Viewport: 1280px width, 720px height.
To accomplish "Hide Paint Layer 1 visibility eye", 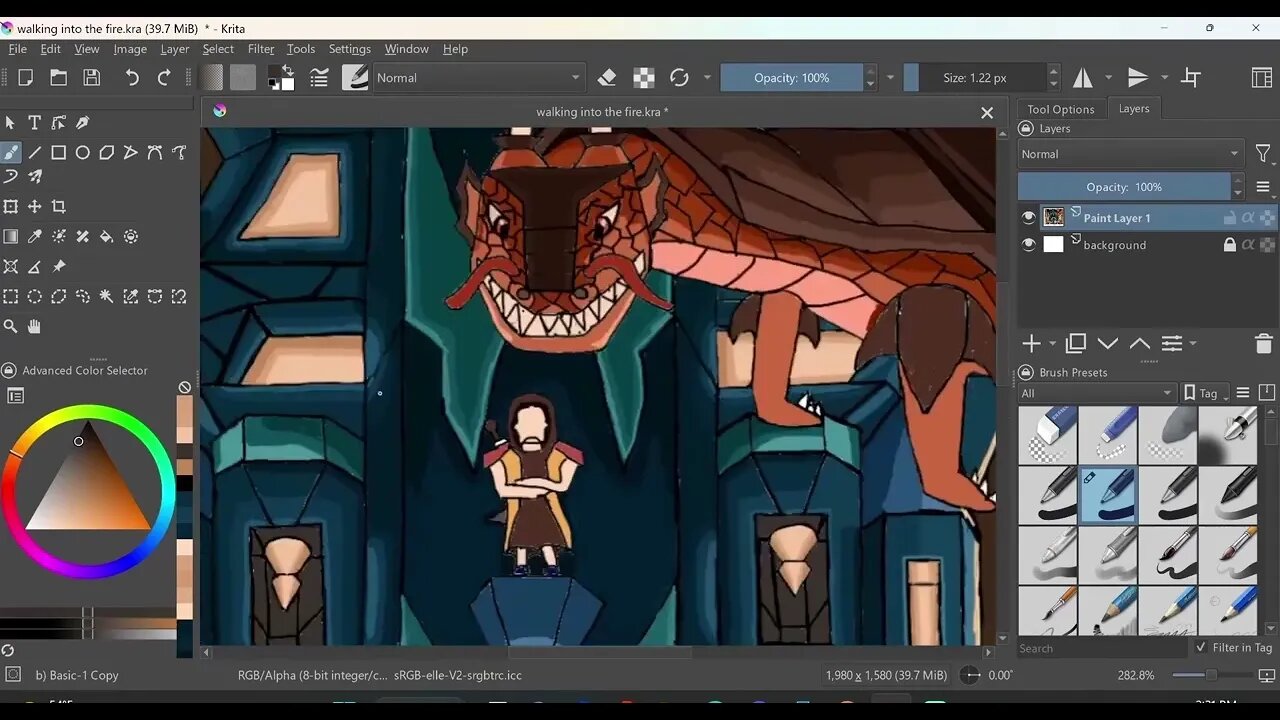I will pyautogui.click(x=1029, y=217).
